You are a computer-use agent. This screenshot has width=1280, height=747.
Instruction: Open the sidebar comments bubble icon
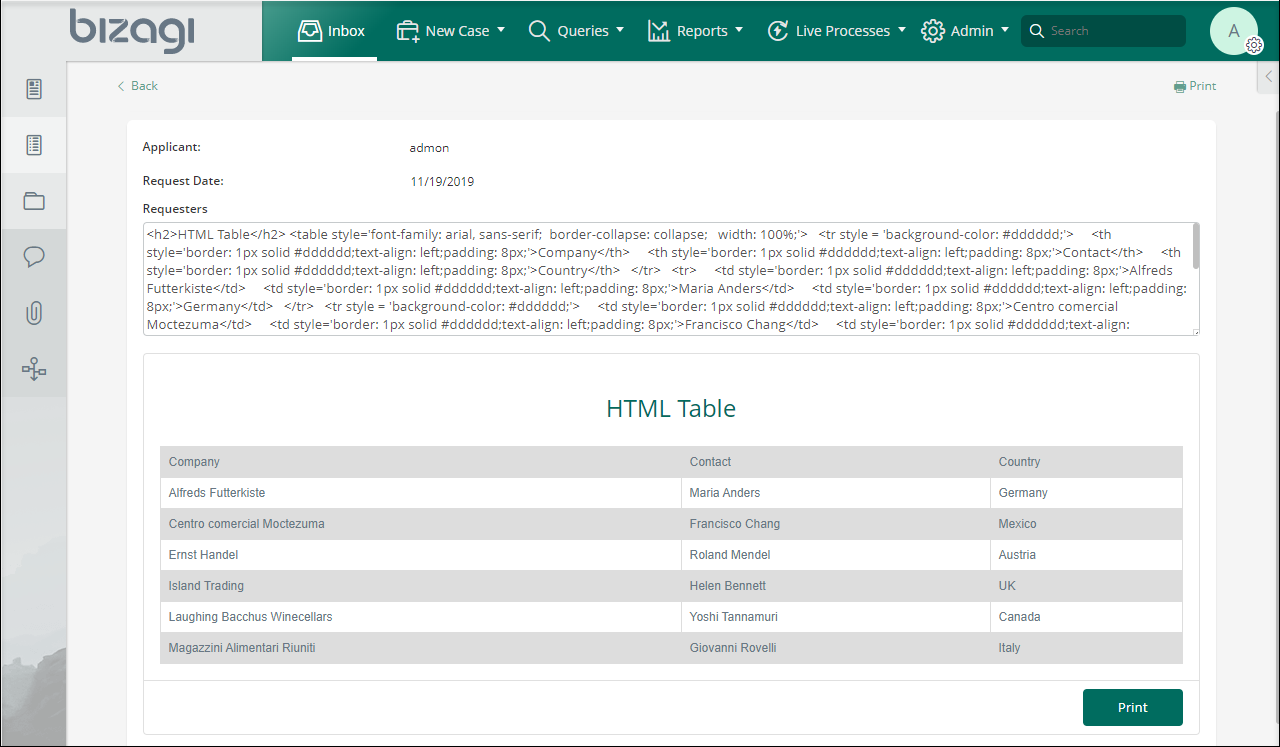pos(34,257)
